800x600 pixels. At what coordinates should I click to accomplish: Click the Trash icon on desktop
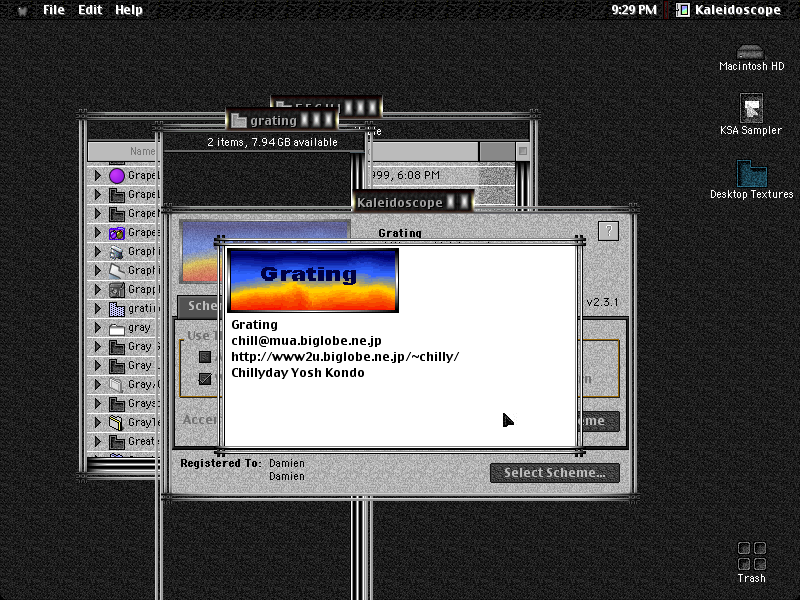click(752, 556)
